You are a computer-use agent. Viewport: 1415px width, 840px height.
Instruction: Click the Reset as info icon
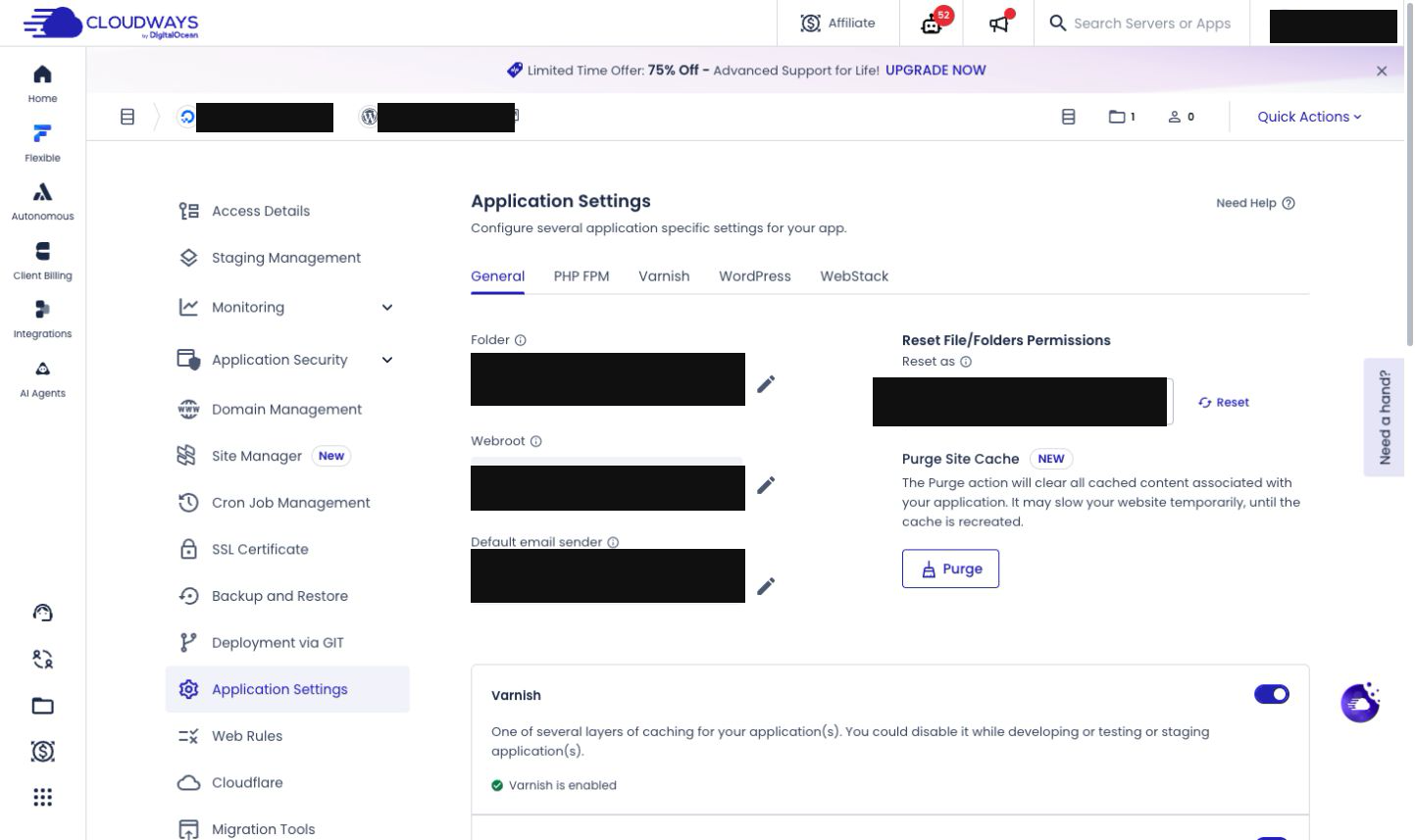[x=966, y=362]
